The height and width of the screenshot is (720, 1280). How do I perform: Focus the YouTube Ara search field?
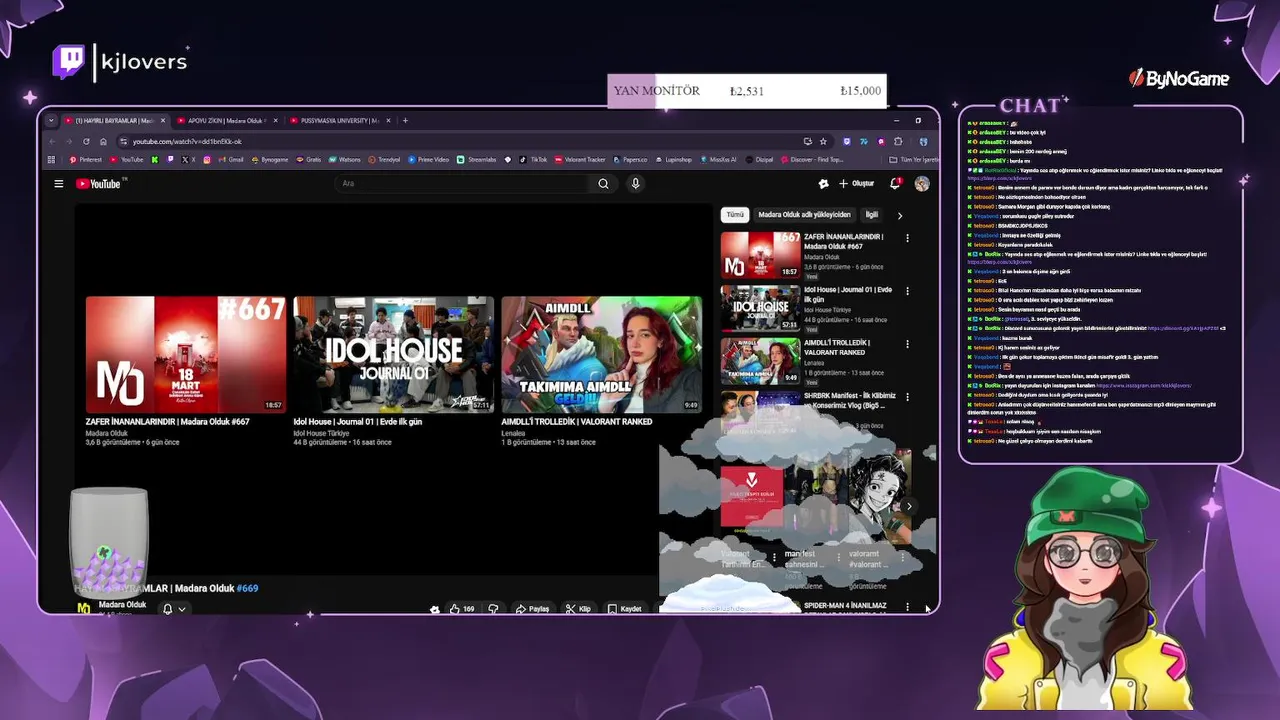tap(462, 184)
